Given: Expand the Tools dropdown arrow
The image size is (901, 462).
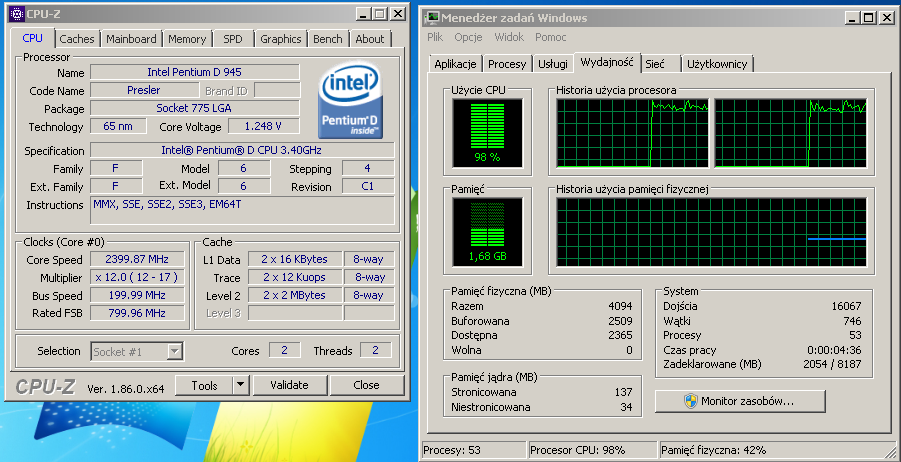Looking at the screenshot, I should pyautogui.click(x=241, y=386).
